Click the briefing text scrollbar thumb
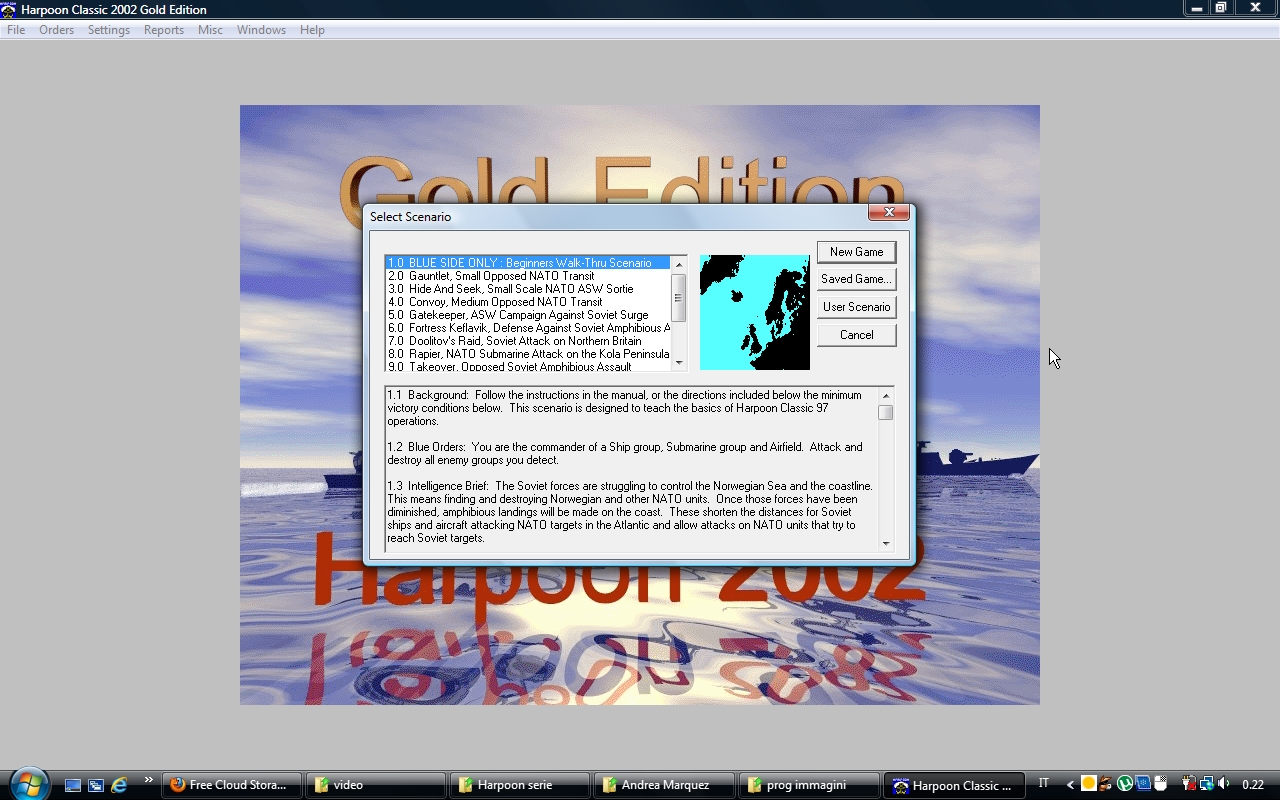1280x800 pixels. (886, 412)
